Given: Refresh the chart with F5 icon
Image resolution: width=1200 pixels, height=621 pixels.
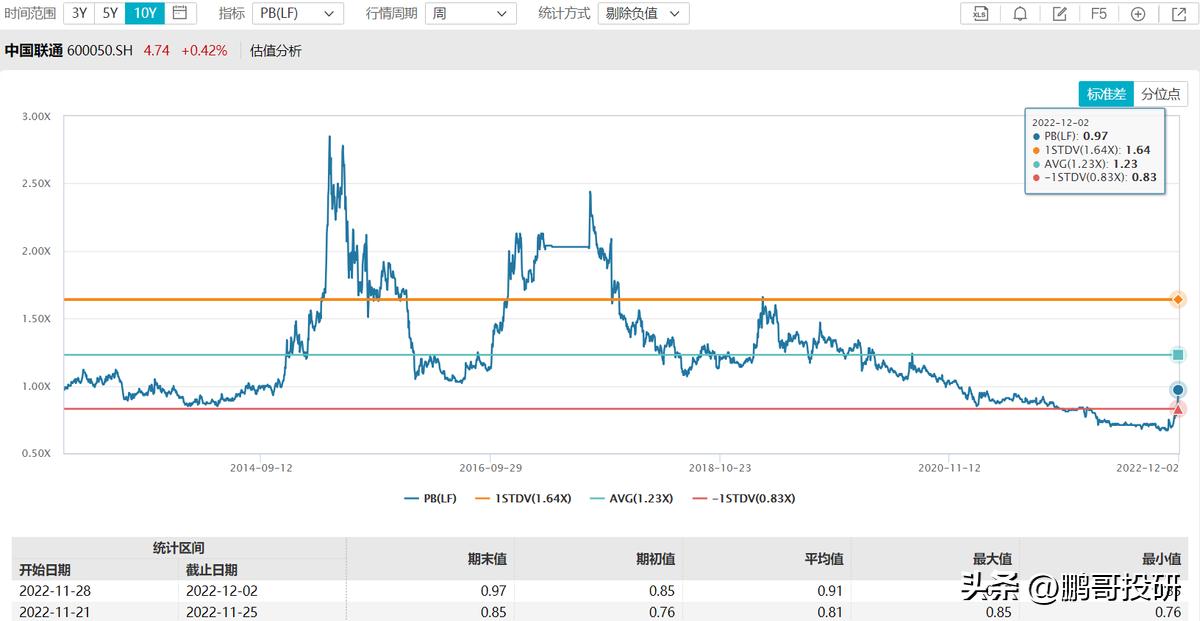Looking at the screenshot, I should tap(1100, 14).
